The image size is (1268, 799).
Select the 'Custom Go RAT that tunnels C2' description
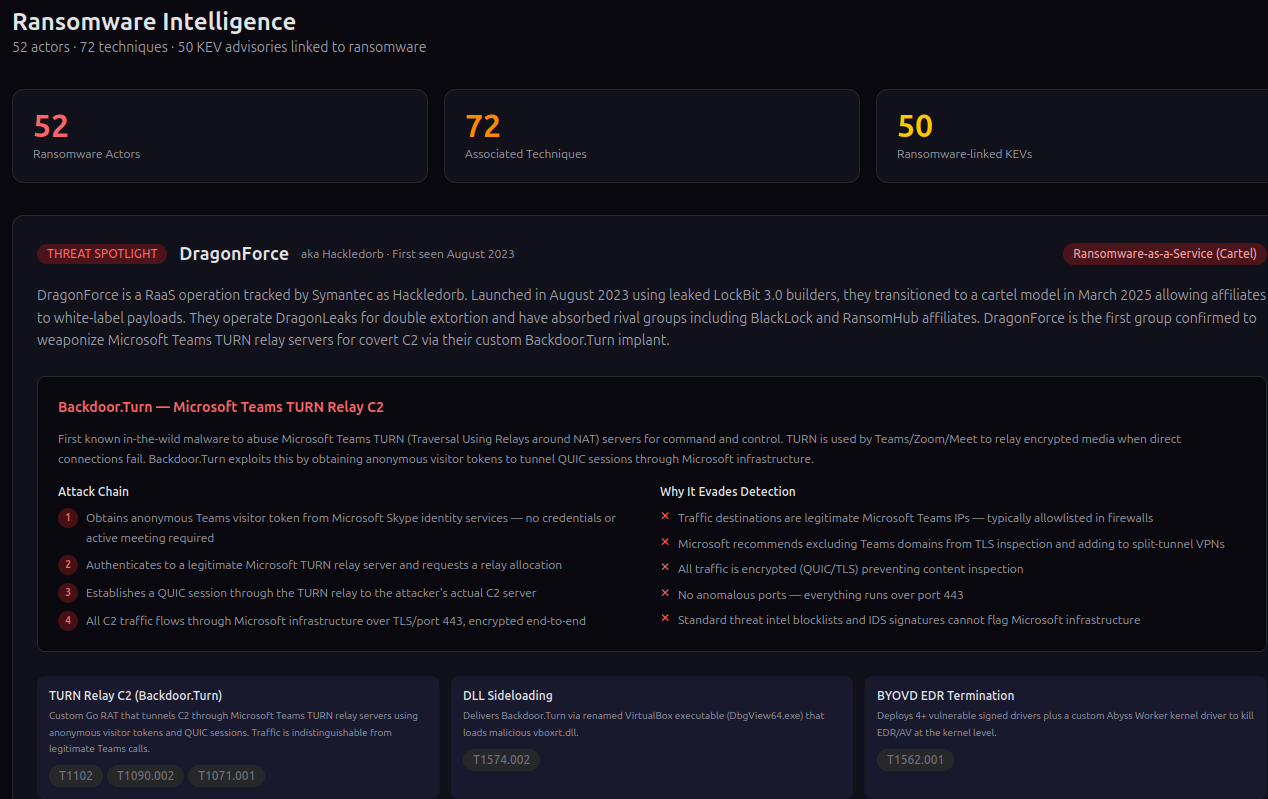234,733
